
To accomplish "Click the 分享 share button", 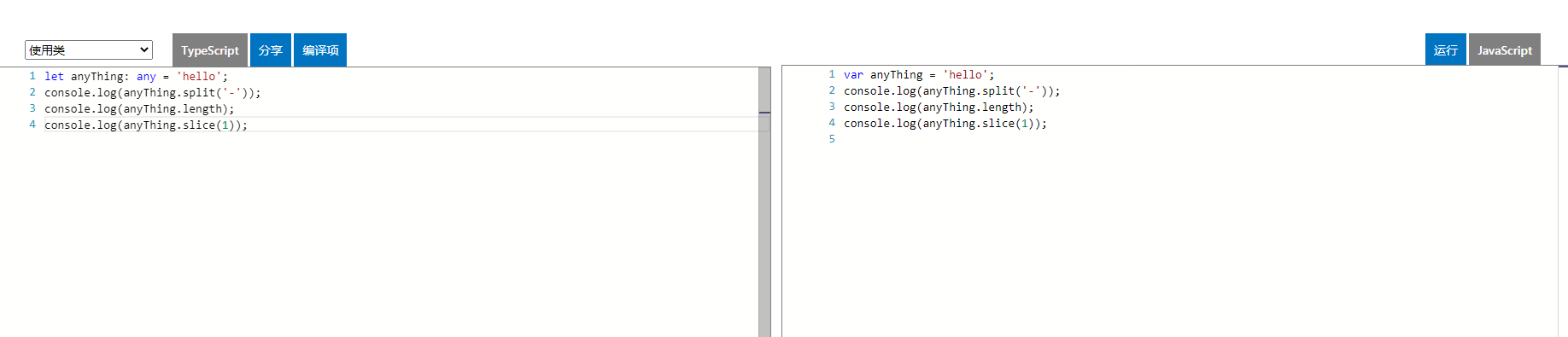I will 271,50.
